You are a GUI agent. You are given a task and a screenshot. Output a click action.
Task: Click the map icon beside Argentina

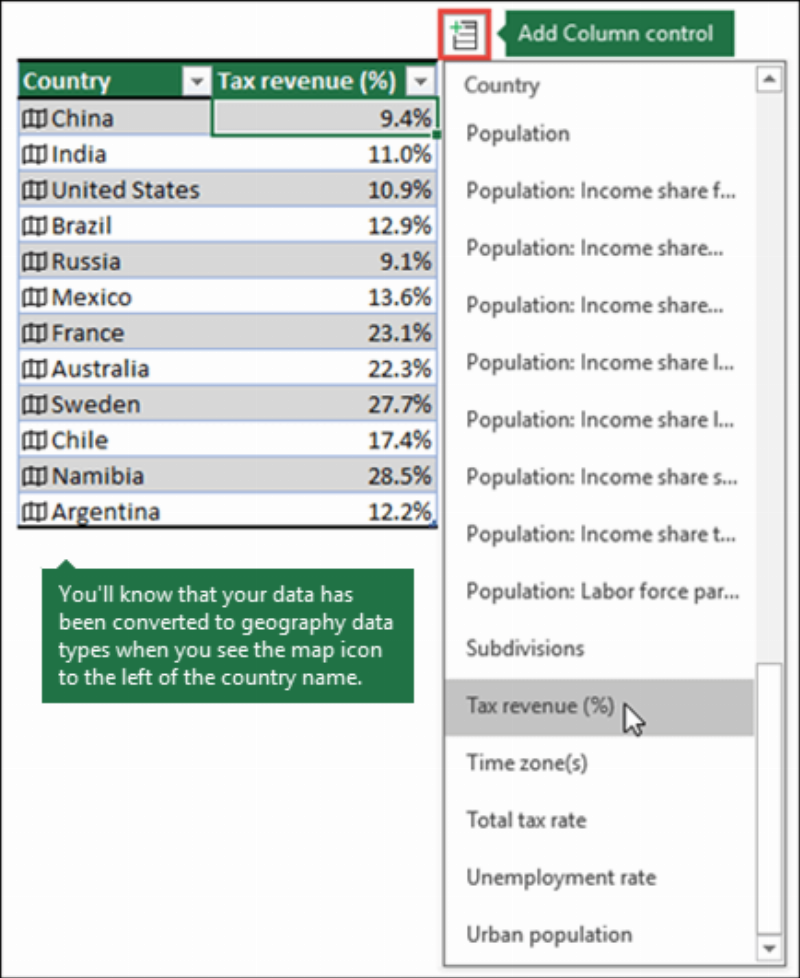coord(34,512)
